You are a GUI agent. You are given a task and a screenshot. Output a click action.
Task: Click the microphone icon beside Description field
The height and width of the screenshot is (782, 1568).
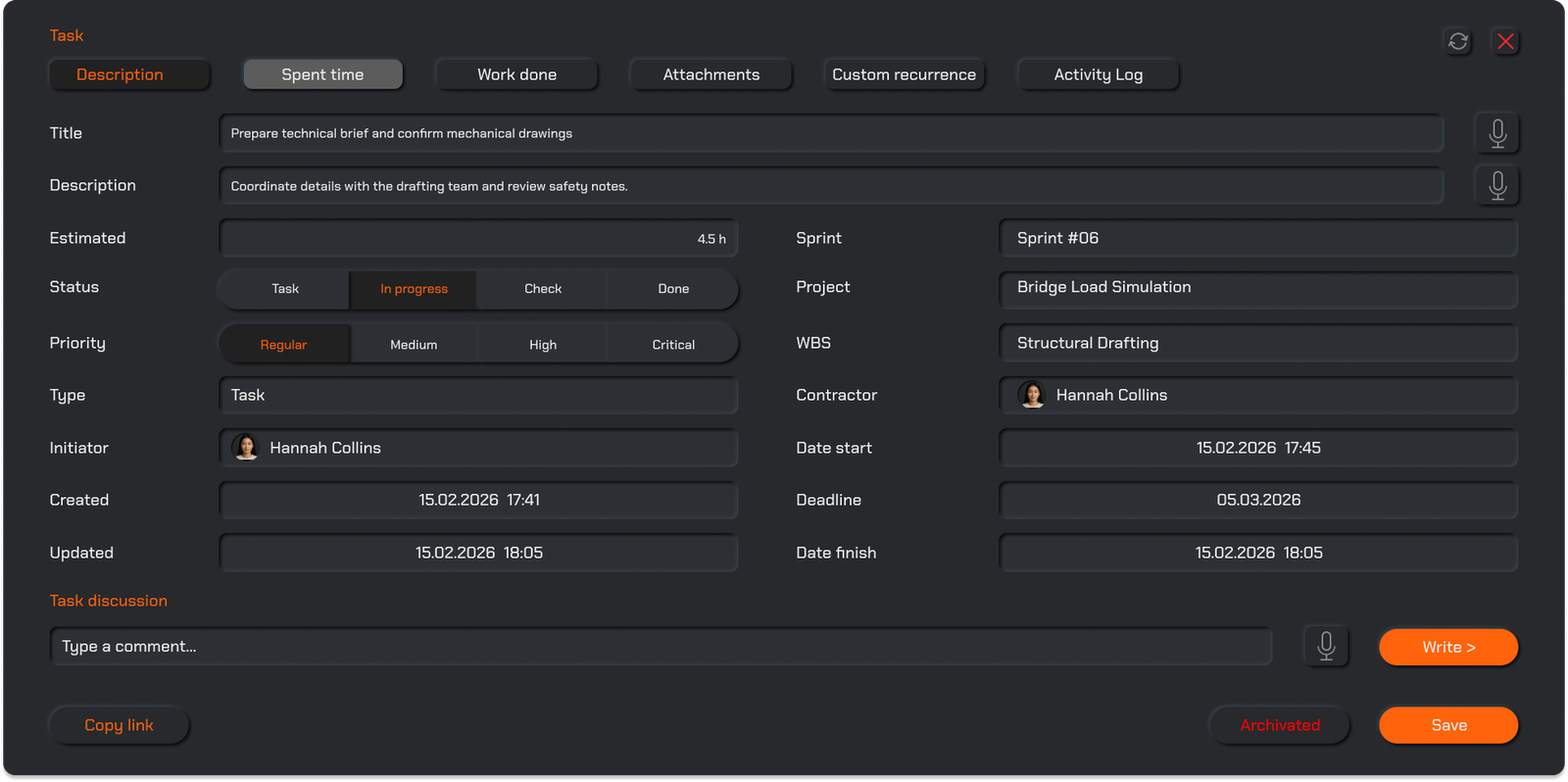pyautogui.click(x=1497, y=185)
